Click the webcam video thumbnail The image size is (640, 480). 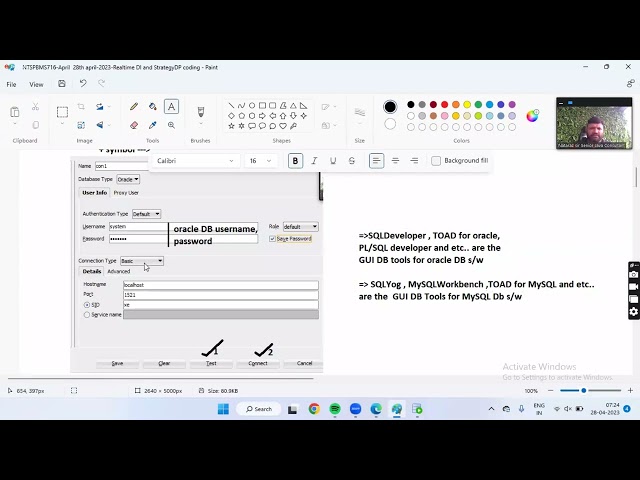[594, 123]
